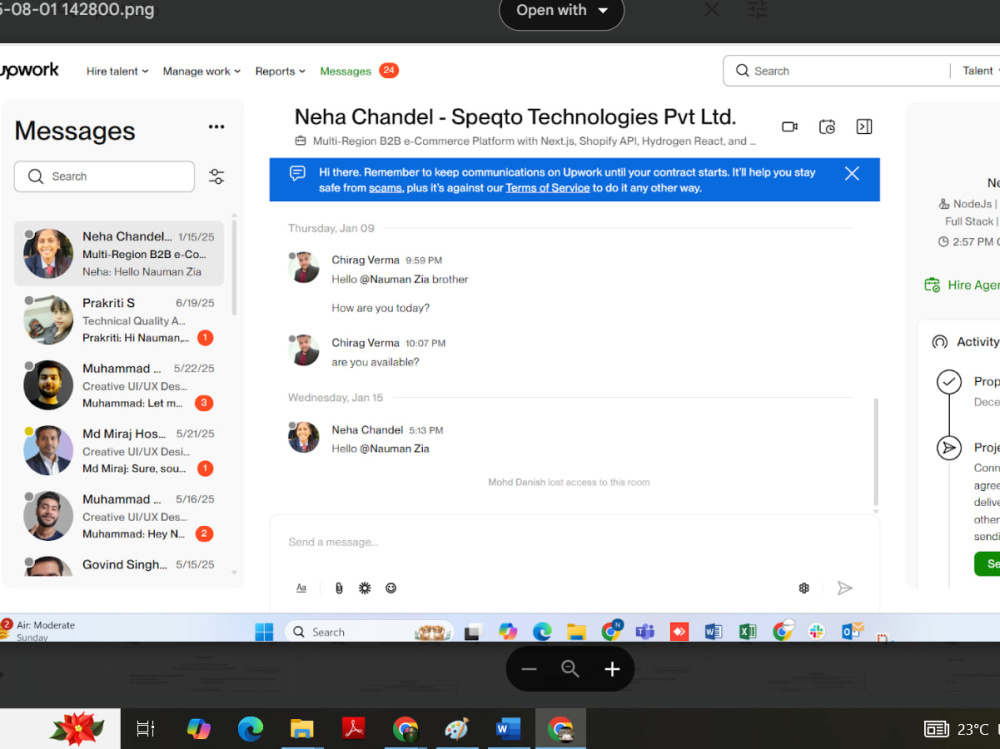The image size is (1000, 749).
Task: Select the Prakriti S conversation
Action: [119, 320]
